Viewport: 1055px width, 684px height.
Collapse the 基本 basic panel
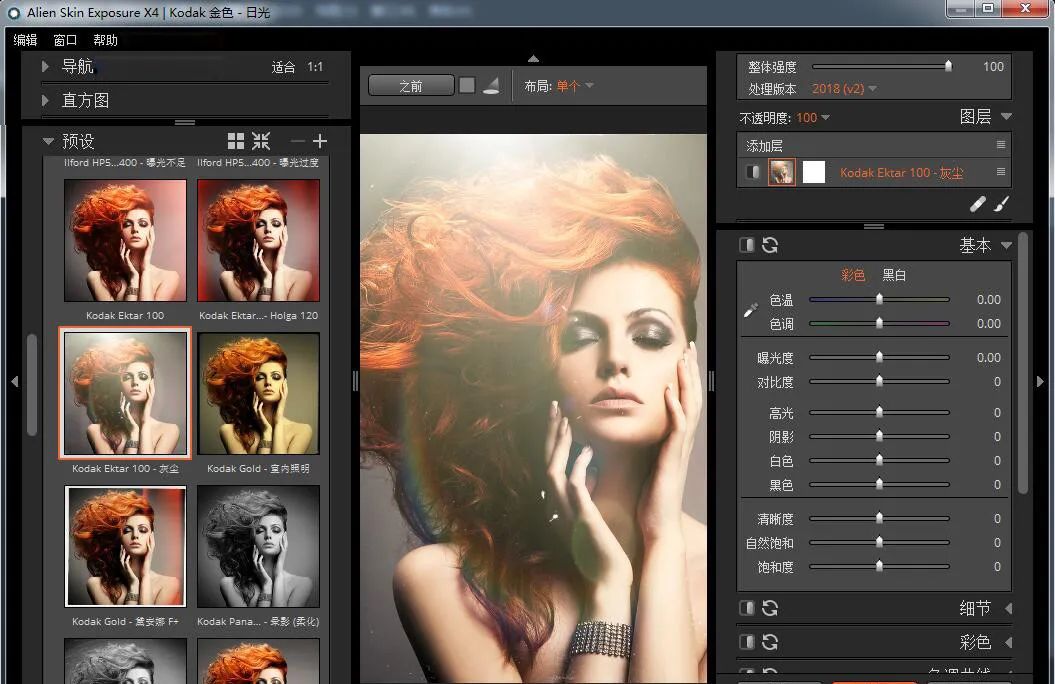(1007, 245)
